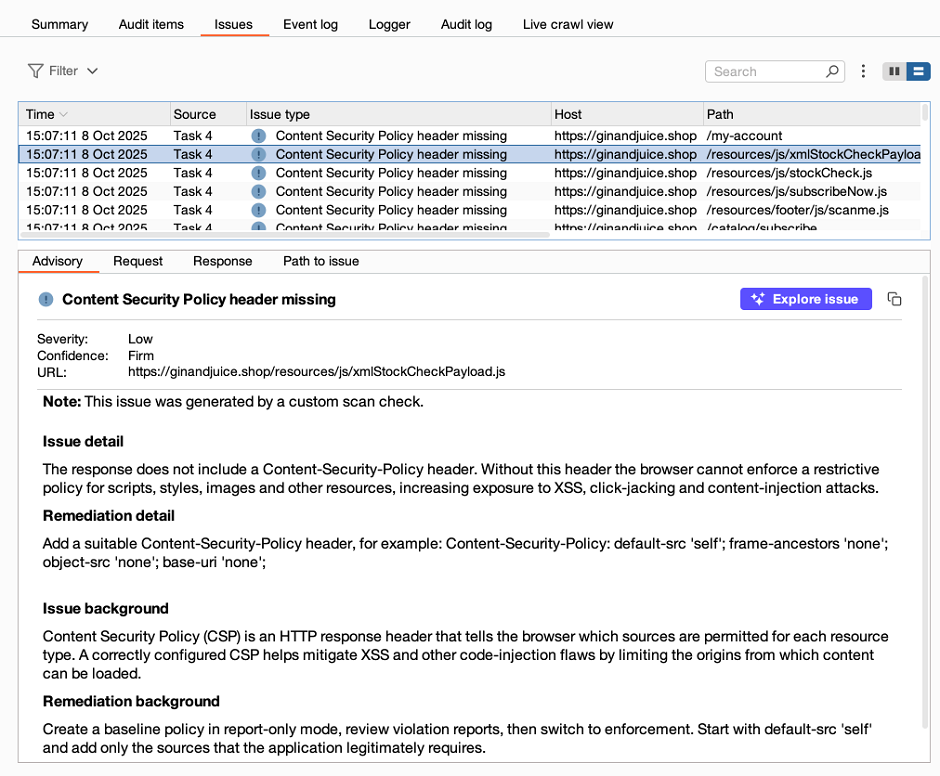Open the three-dot options menu

(864, 72)
